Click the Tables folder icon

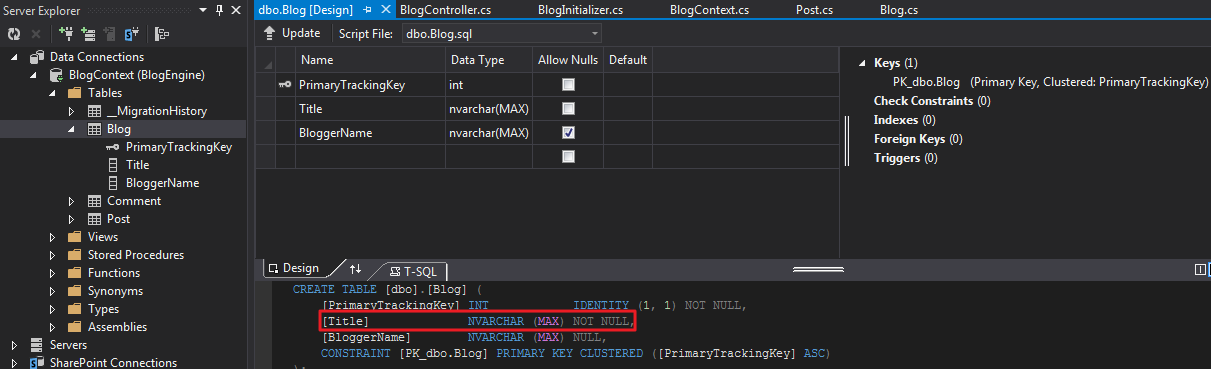point(74,93)
